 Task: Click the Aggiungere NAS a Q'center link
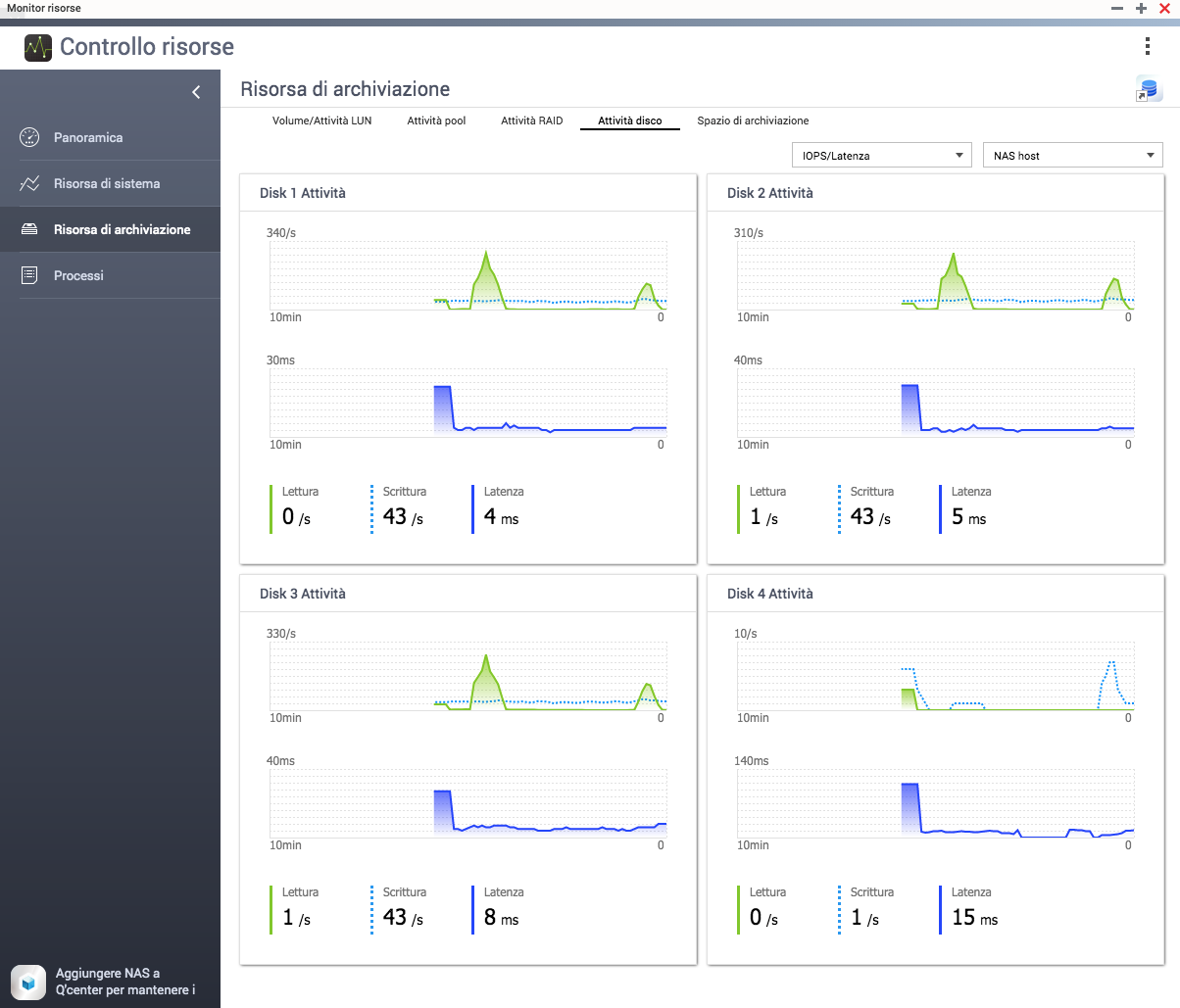pyautogui.click(x=124, y=982)
